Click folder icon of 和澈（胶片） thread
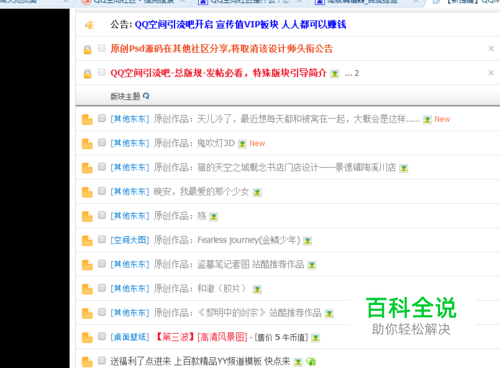This screenshot has width=500, height=368. pos(87,289)
